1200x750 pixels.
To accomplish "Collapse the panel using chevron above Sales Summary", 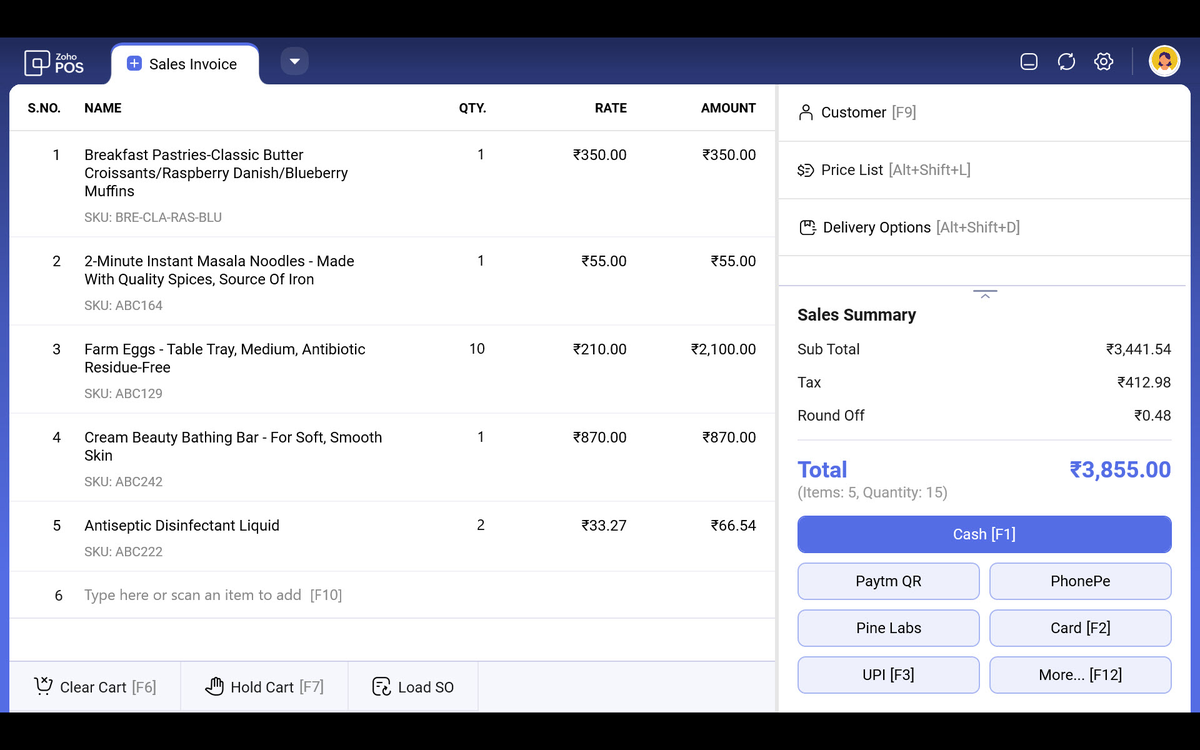I will tap(985, 295).
